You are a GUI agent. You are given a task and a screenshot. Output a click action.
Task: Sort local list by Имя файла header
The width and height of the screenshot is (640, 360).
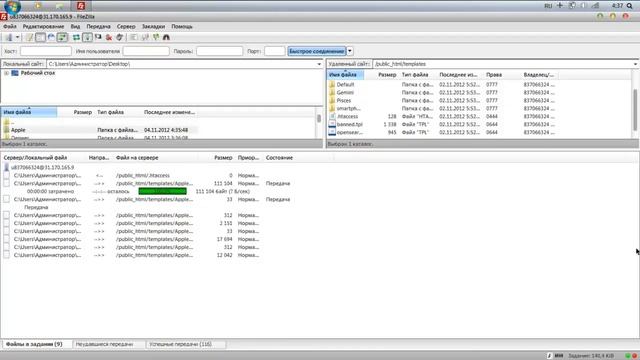29,112
